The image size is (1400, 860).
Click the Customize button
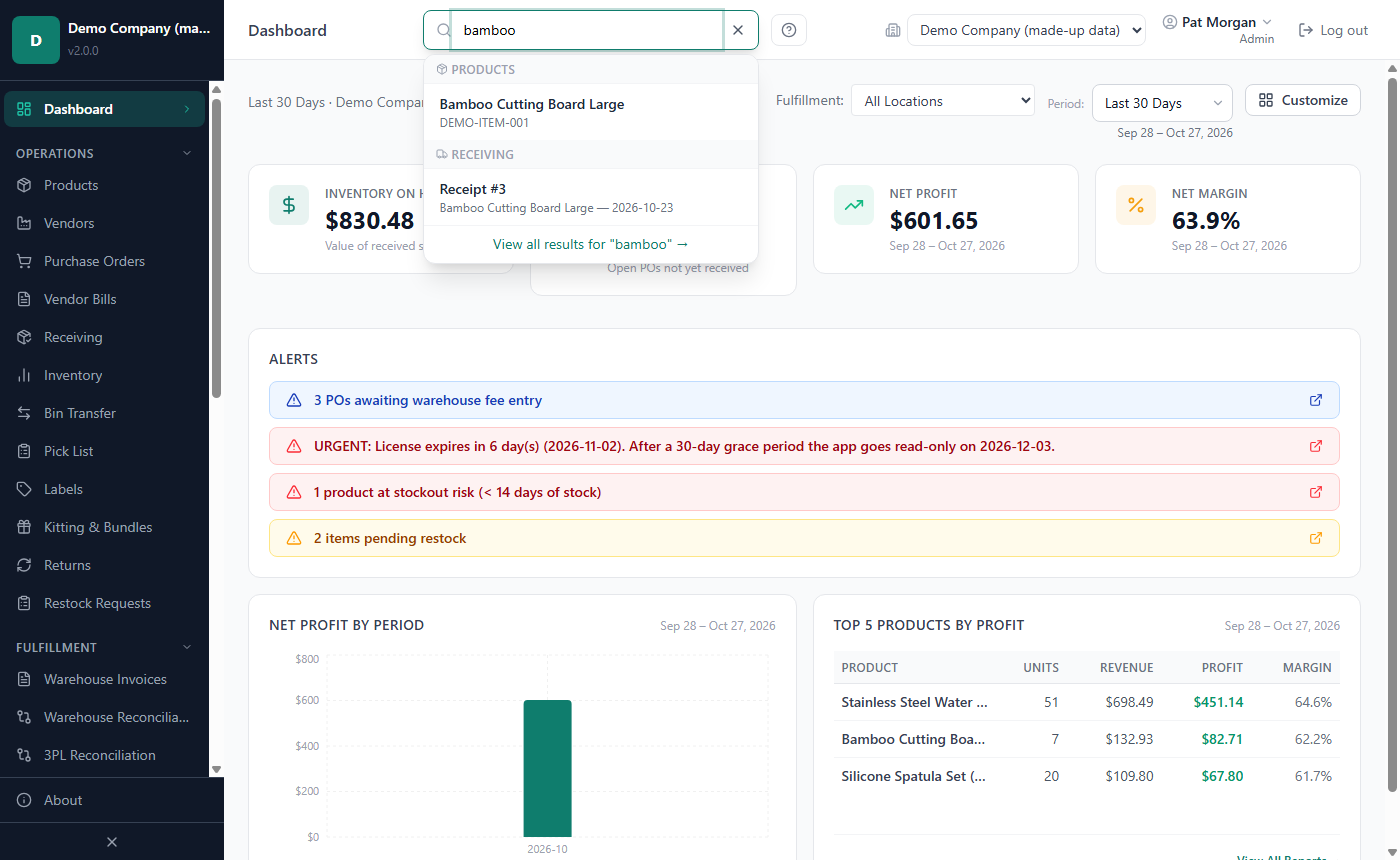tap(1303, 100)
